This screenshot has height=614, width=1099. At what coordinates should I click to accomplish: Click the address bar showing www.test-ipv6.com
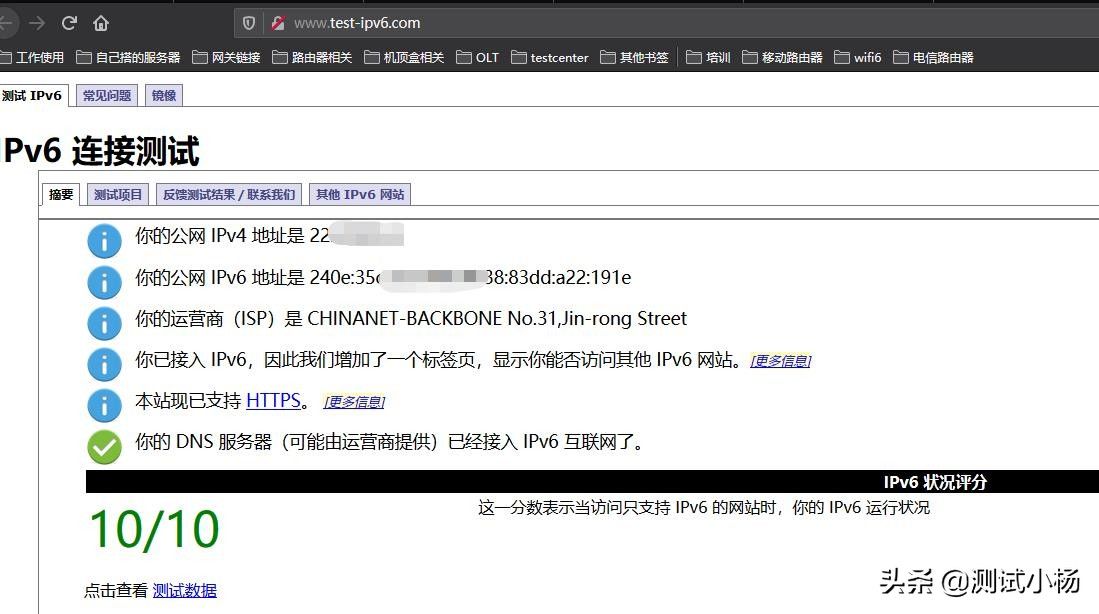(x=500, y=23)
